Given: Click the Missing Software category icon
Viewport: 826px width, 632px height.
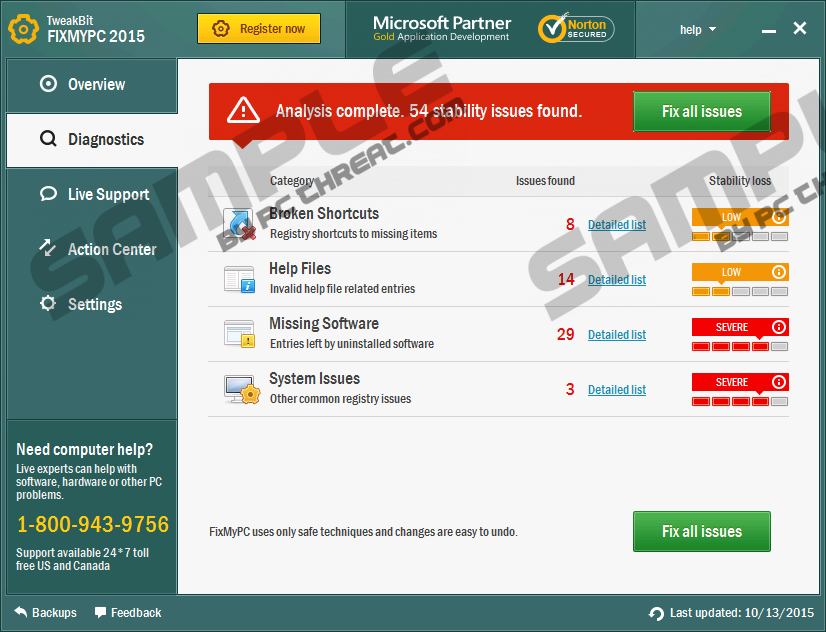Looking at the screenshot, I should [x=239, y=334].
